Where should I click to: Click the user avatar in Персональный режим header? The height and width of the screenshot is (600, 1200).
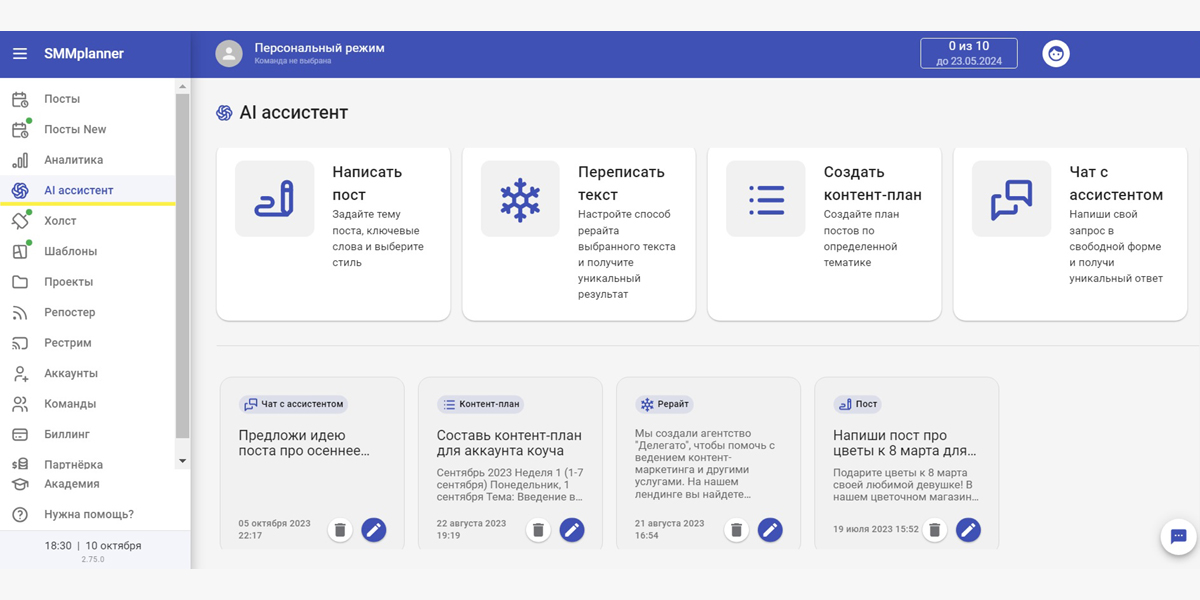click(x=229, y=54)
